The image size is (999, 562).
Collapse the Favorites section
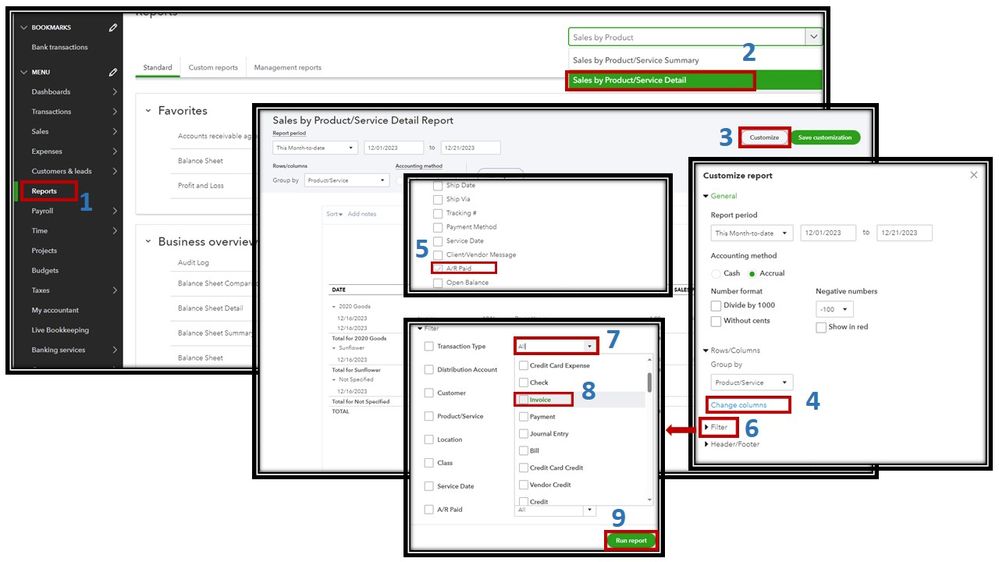(148, 110)
